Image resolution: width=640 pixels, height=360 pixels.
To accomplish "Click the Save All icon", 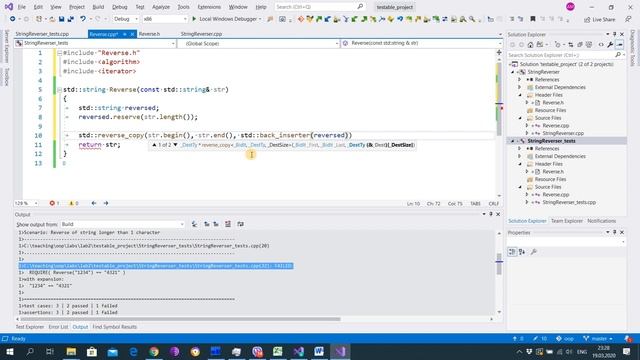I will click(71, 19).
